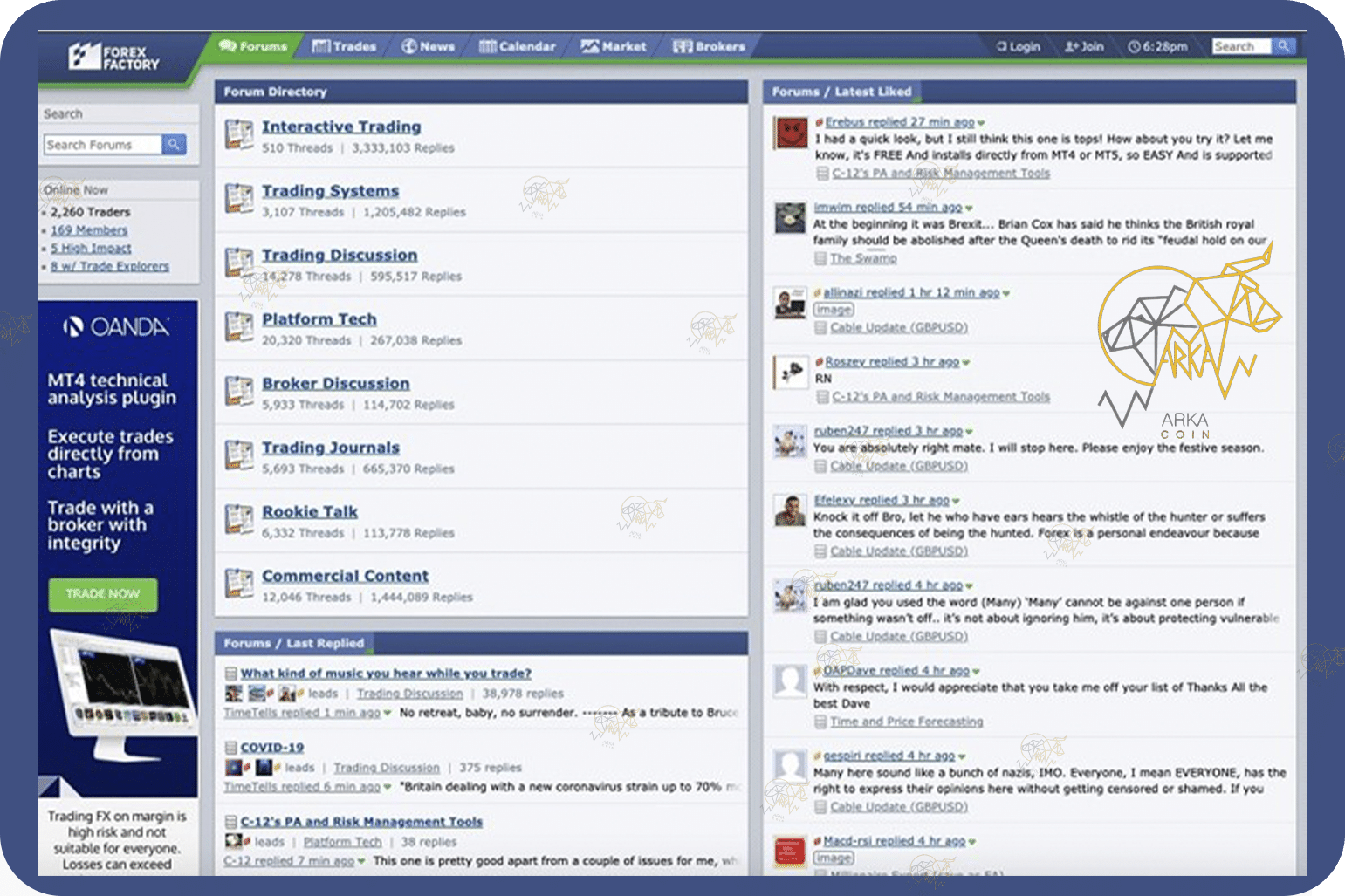Open the 169 Members link
The height and width of the screenshot is (896, 1345).
[x=89, y=230]
